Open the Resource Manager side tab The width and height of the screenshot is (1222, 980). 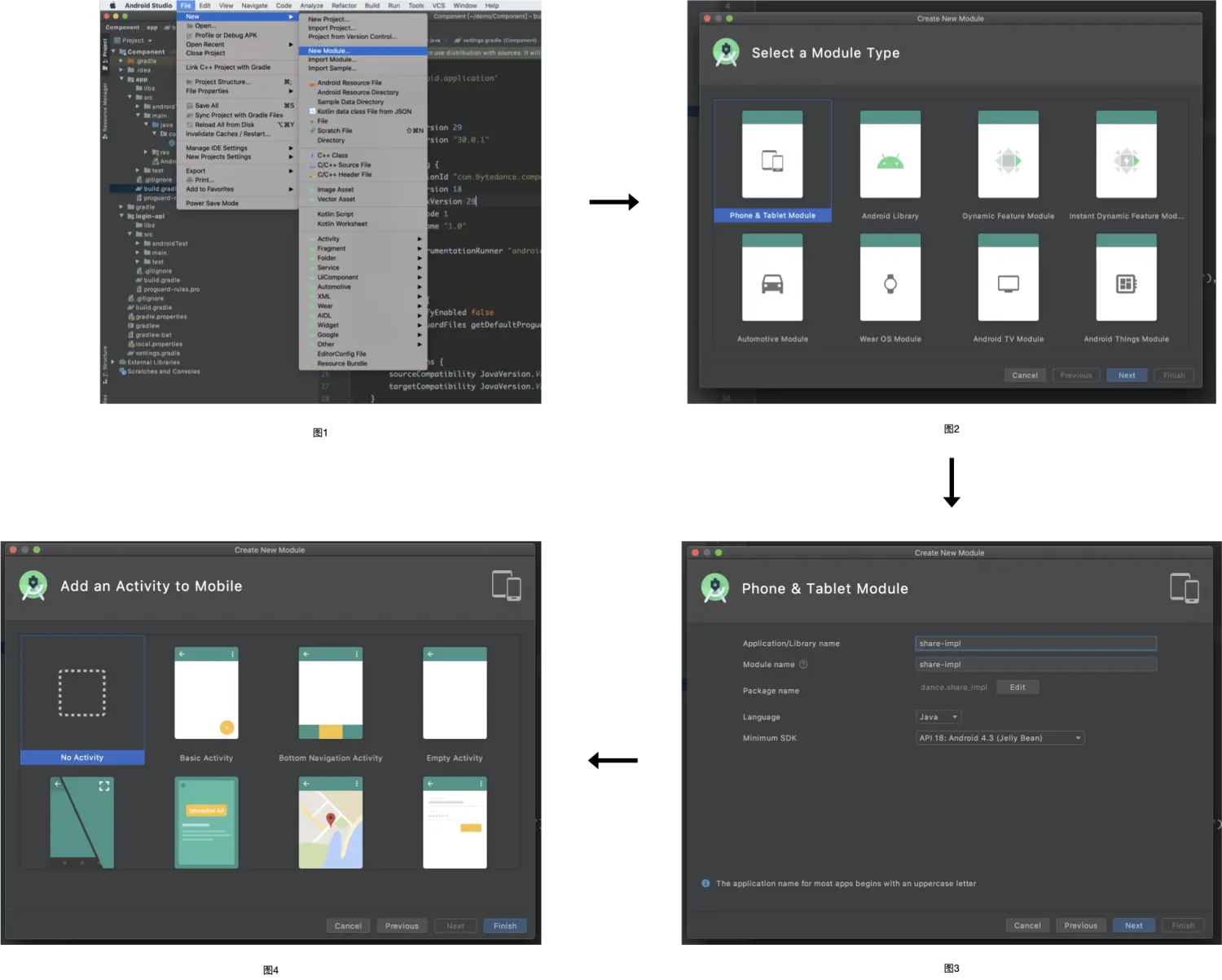click(104, 110)
